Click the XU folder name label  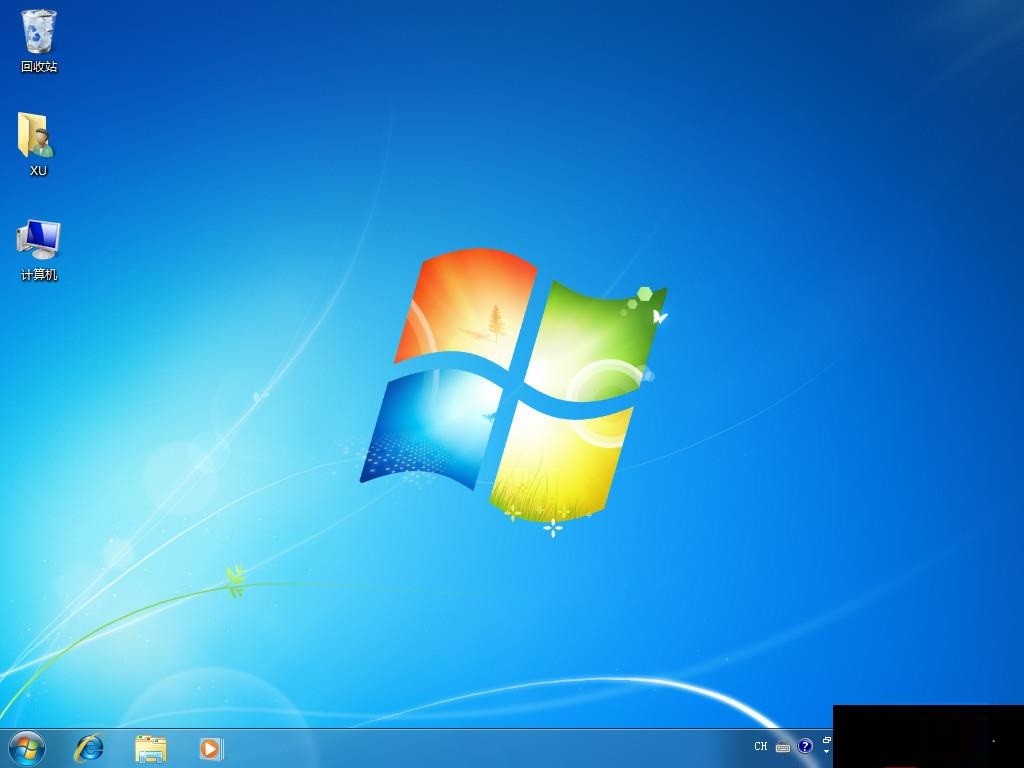tap(38, 171)
